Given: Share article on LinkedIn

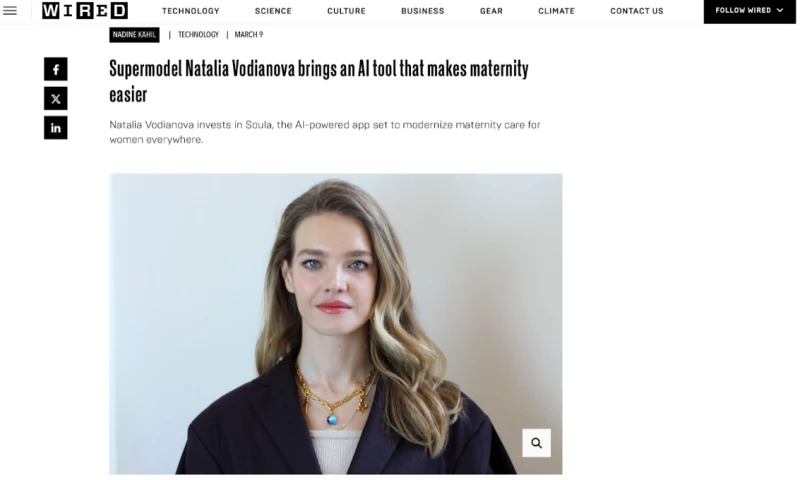Looking at the screenshot, I should pyautogui.click(x=56, y=127).
